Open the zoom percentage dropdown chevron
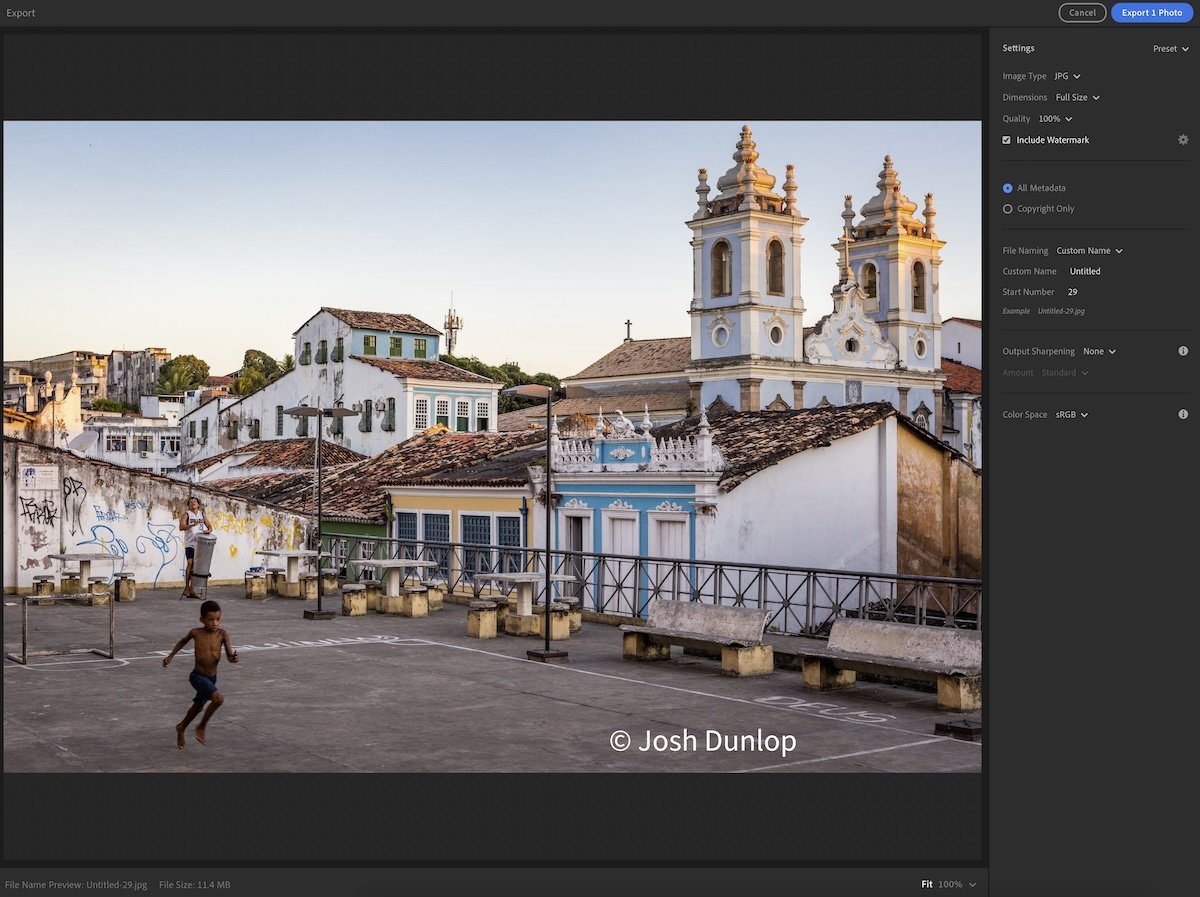1200x897 pixels. click(x=972, y=885)
